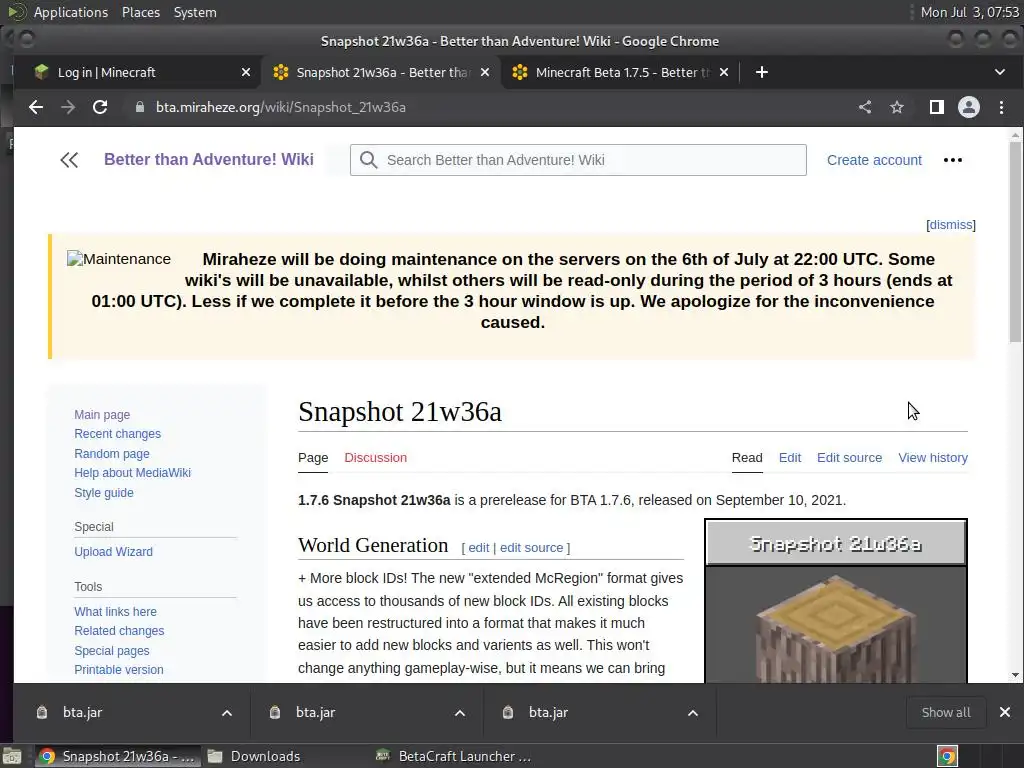Collapse the wiki sidebar with double chevron
1024x768 pixels.
point(69,160)
